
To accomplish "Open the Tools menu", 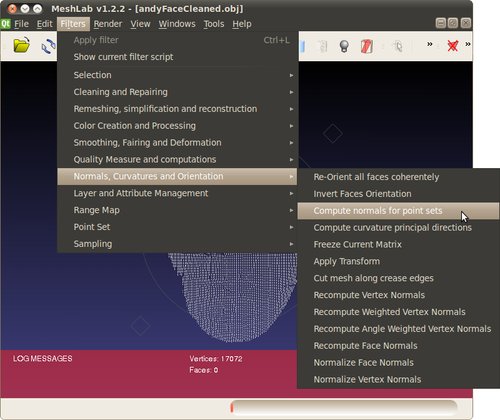I will pos(214,24).
